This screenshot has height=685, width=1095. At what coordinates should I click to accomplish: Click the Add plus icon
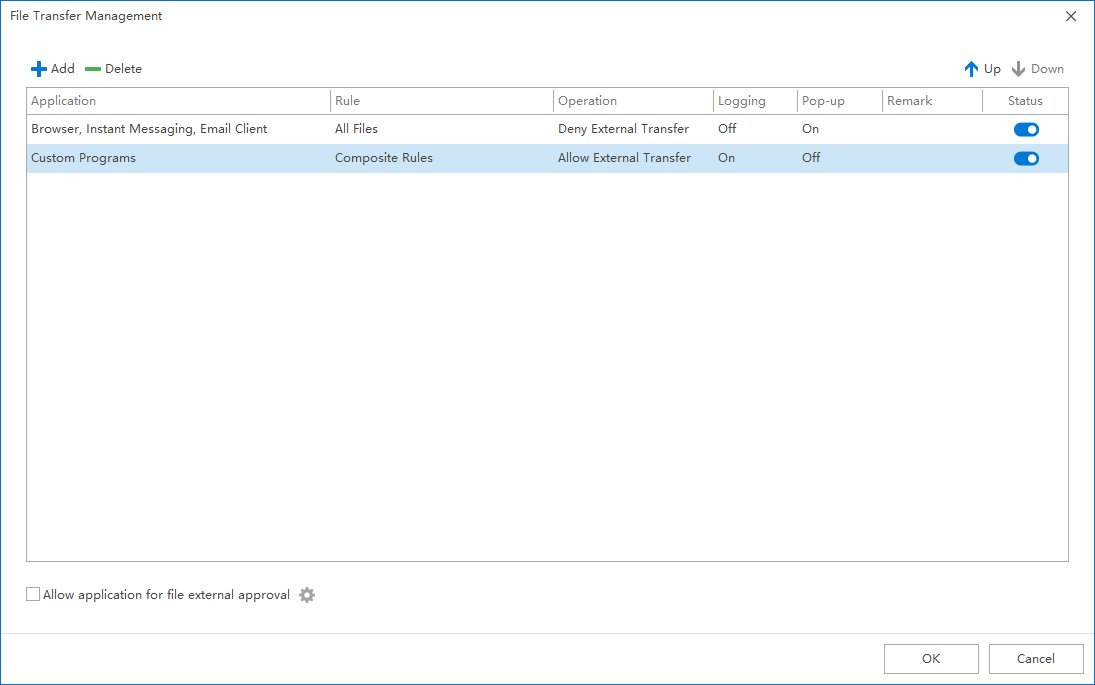[39, 69]
